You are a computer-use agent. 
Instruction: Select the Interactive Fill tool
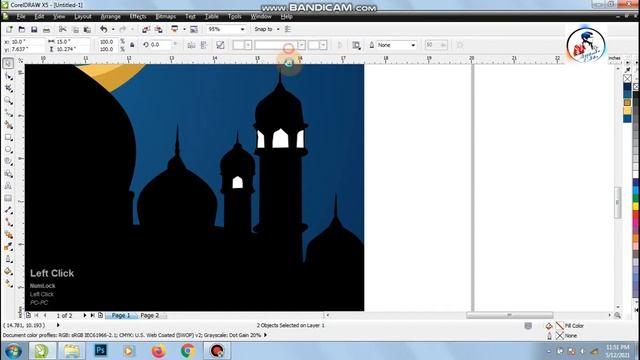[8, 283]
